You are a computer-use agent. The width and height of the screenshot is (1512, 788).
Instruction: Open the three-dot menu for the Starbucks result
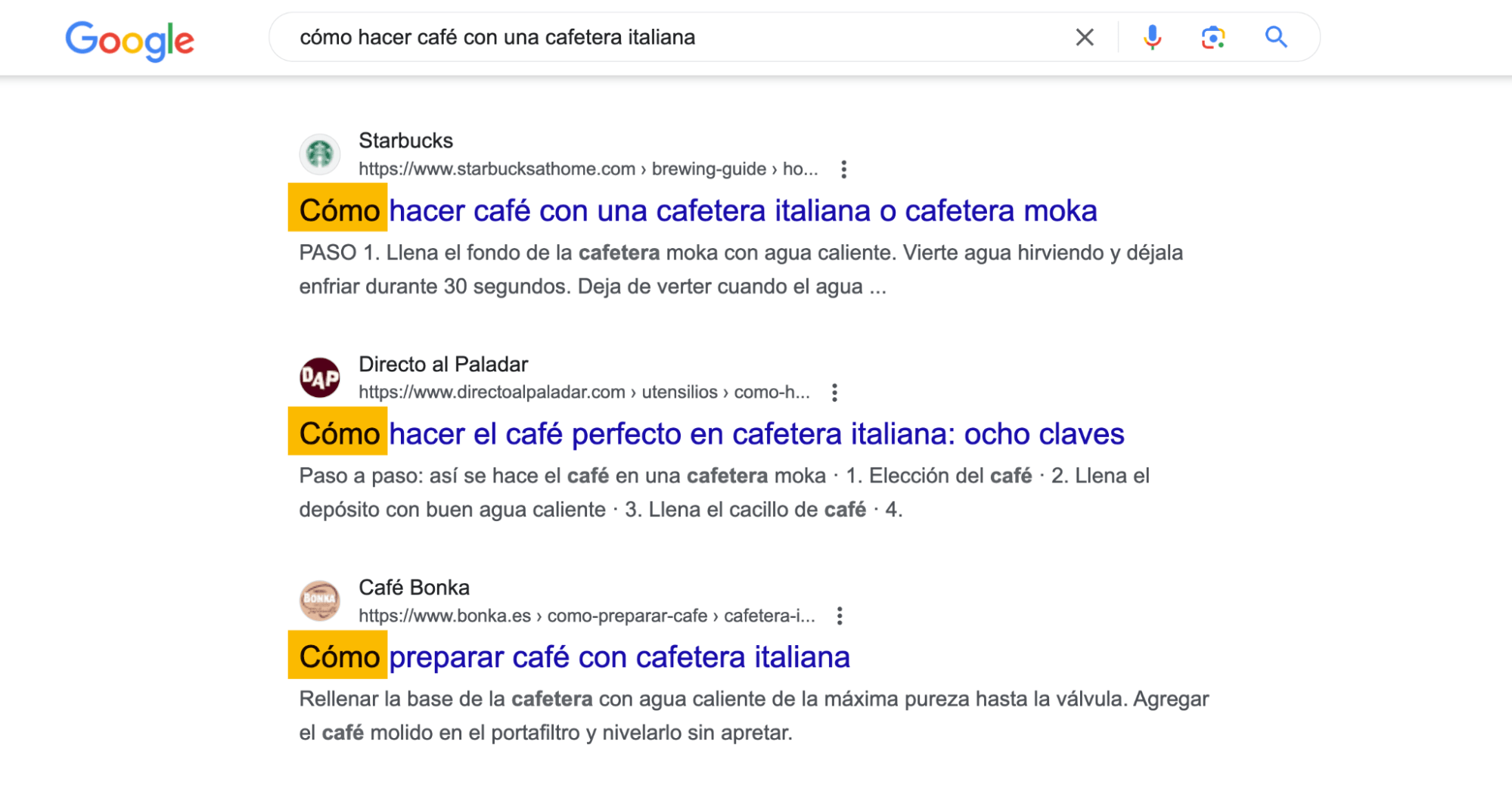(x=844, y=169)
